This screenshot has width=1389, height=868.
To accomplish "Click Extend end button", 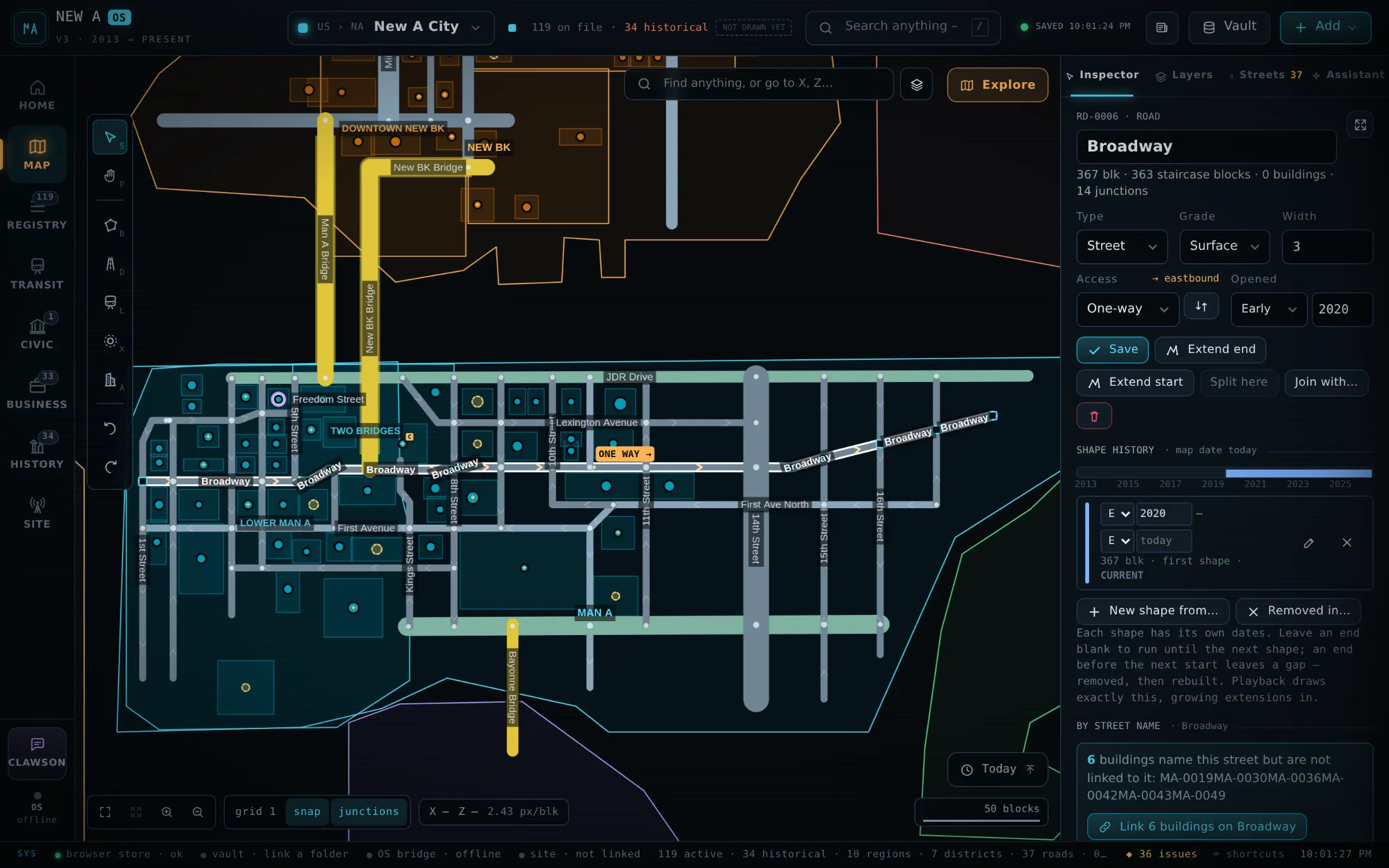I will [x=1210, y=350].
